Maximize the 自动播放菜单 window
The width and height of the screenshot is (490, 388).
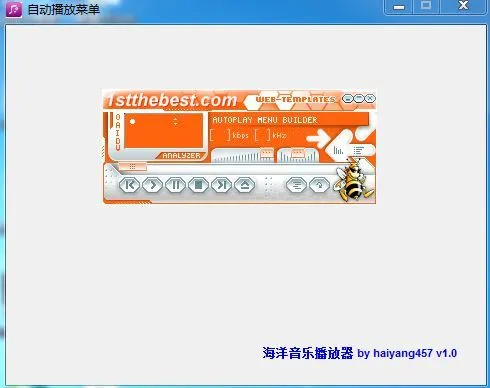pos(426,6)
